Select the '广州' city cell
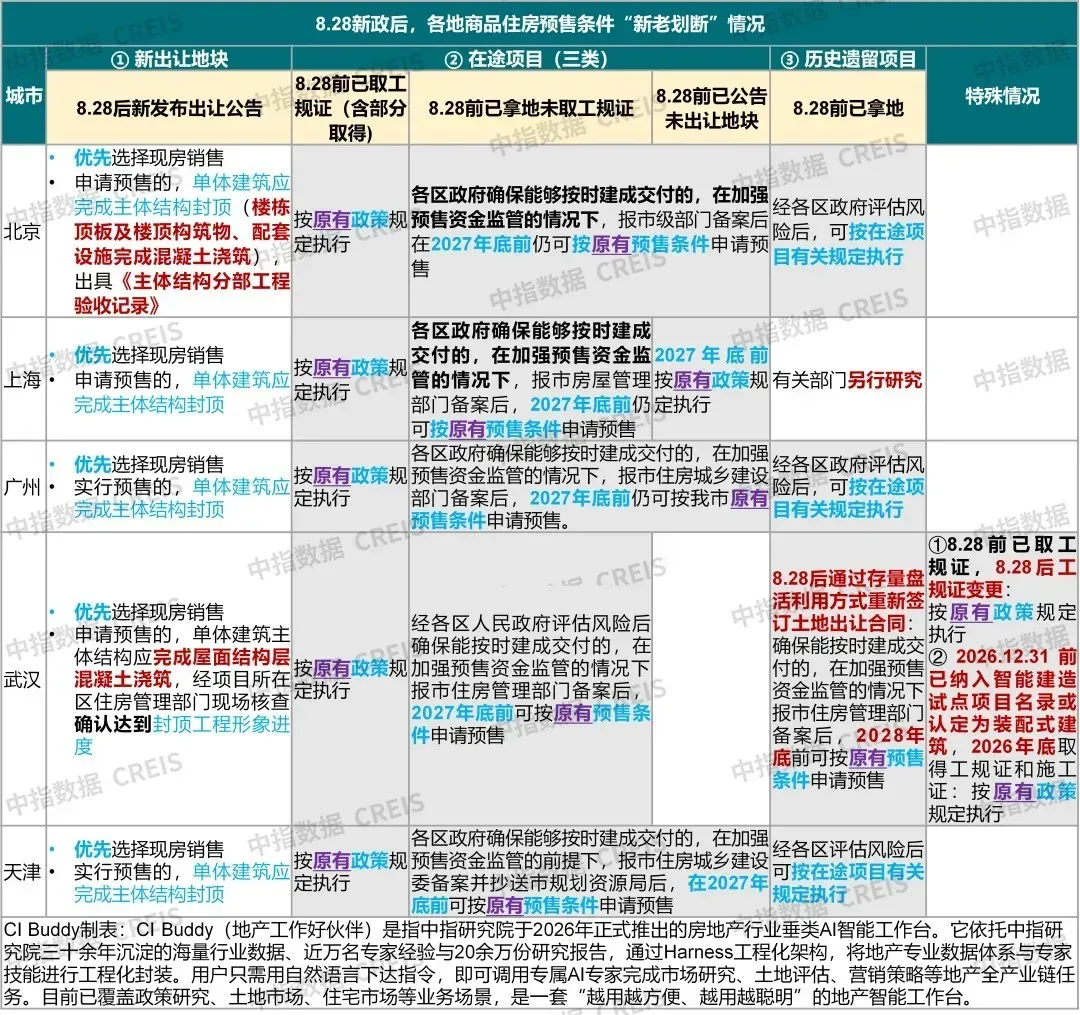 [23, 487]
